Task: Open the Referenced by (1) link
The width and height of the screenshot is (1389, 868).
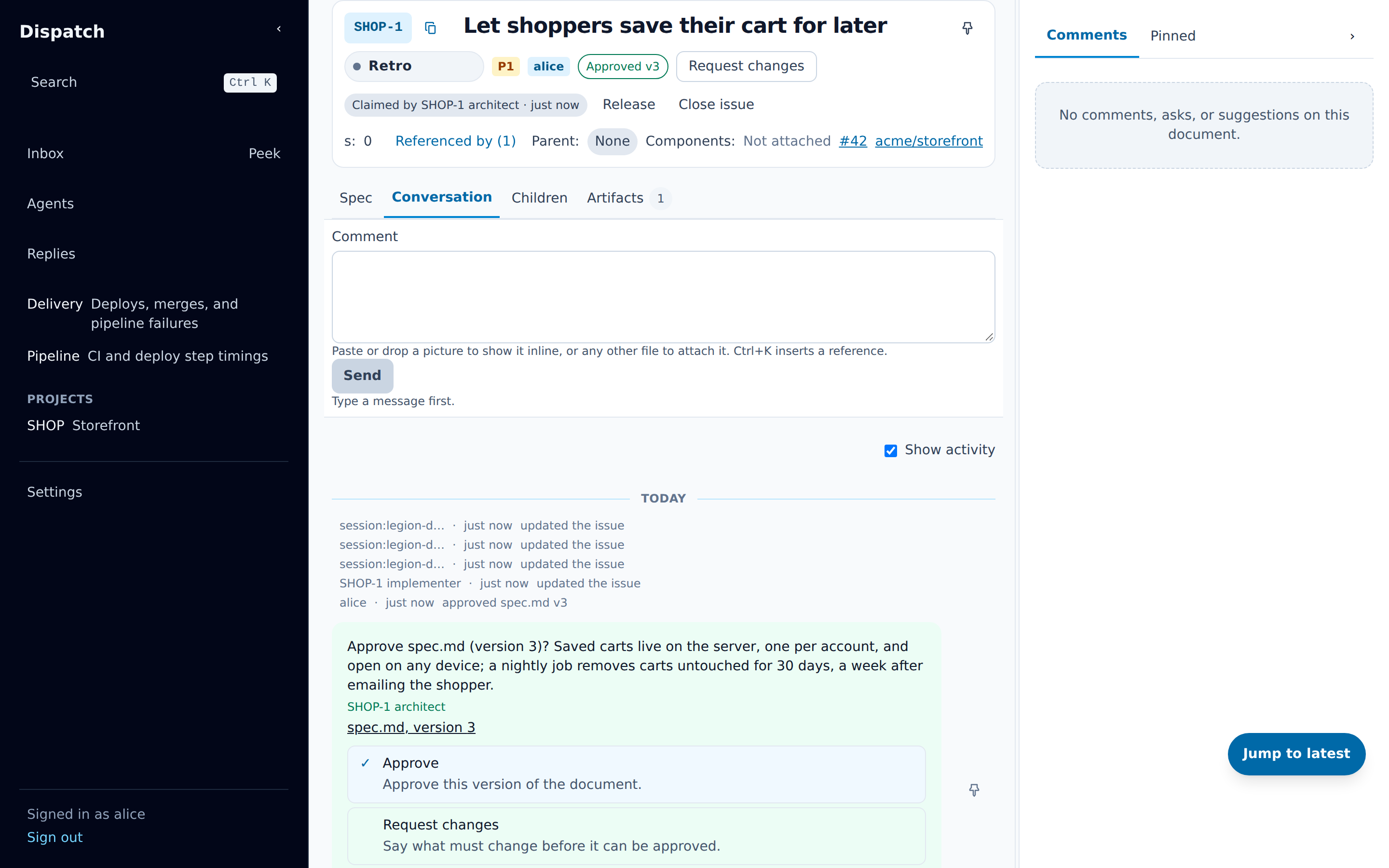Action: tap(455, 141)
